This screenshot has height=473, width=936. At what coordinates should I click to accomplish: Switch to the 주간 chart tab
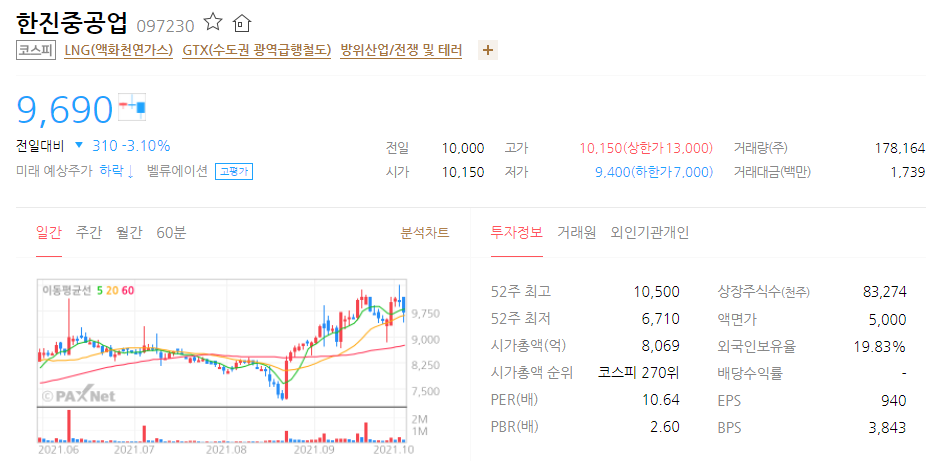click(89, 232)
